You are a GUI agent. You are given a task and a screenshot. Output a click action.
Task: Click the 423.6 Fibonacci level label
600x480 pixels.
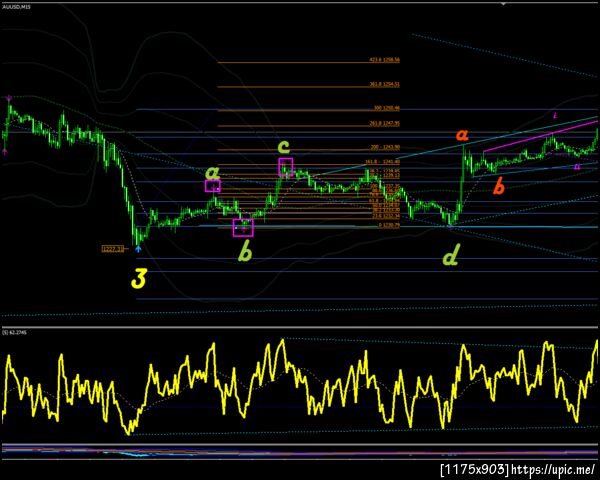(385, 60)
